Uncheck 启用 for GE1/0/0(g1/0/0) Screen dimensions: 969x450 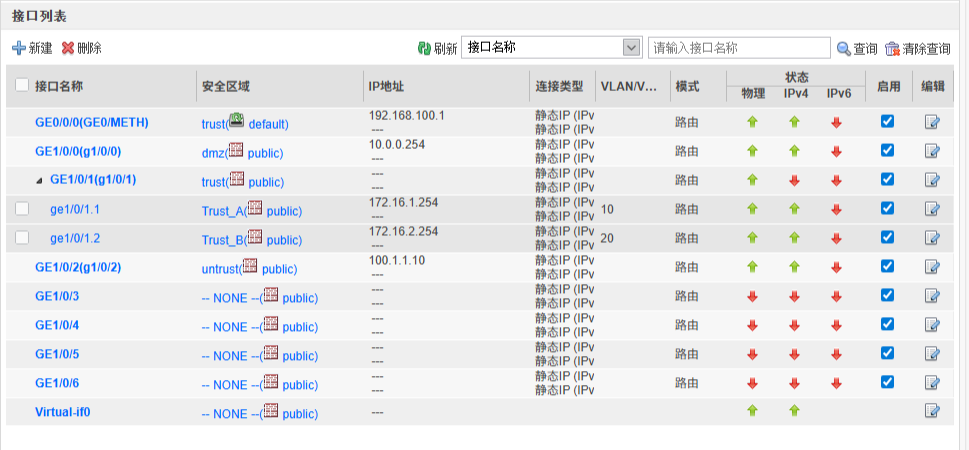887,150
